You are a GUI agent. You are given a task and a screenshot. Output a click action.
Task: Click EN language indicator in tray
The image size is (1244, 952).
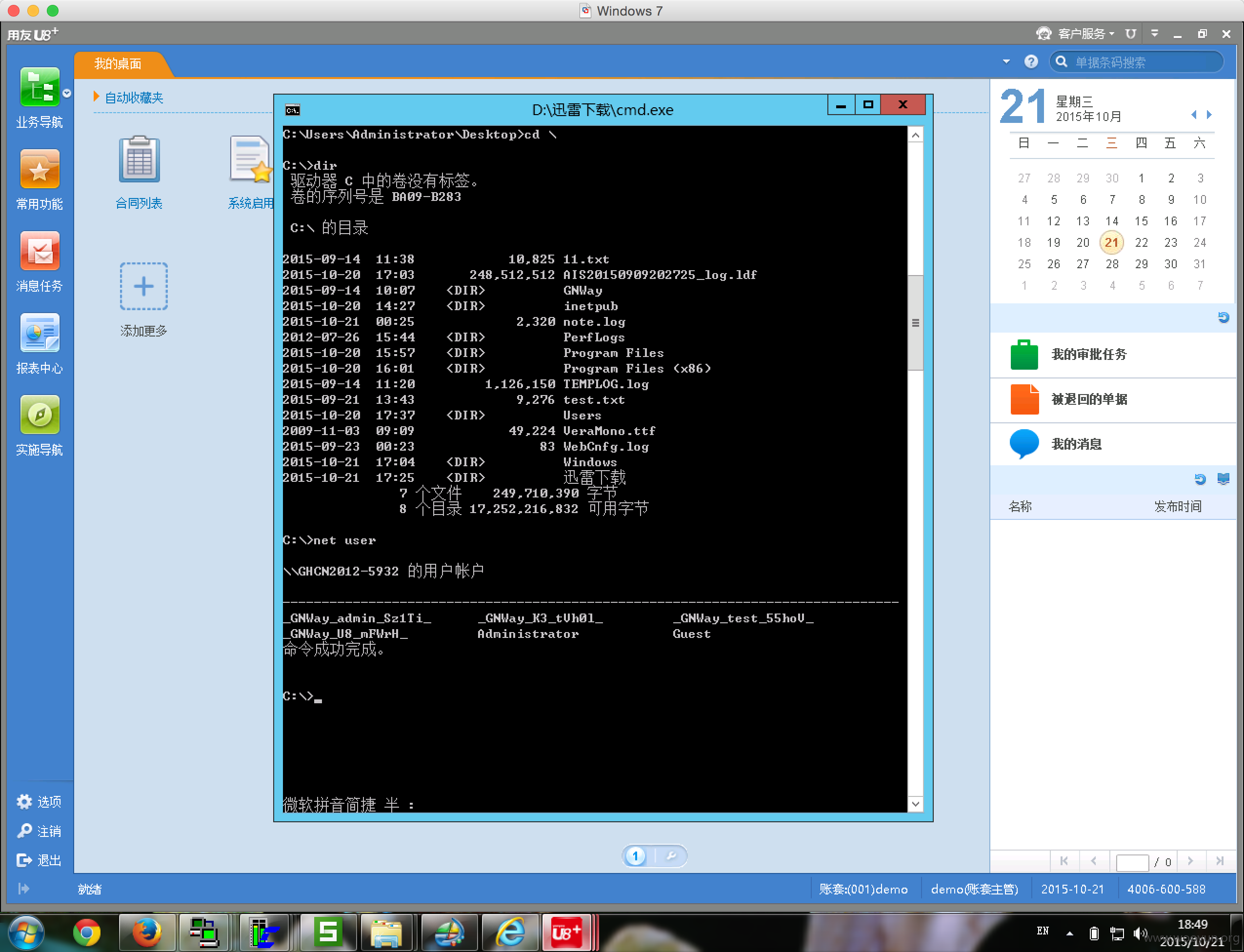point(1042,931)
